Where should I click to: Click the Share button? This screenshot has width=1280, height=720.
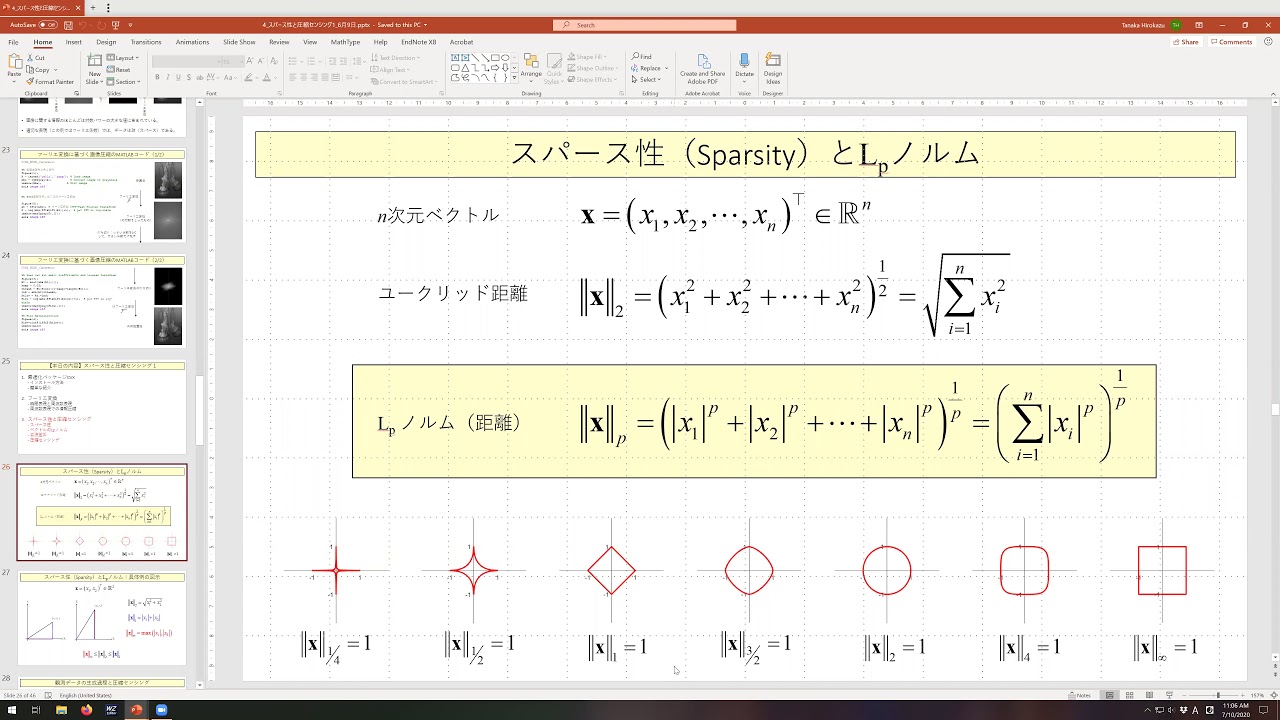(1185, 42)
